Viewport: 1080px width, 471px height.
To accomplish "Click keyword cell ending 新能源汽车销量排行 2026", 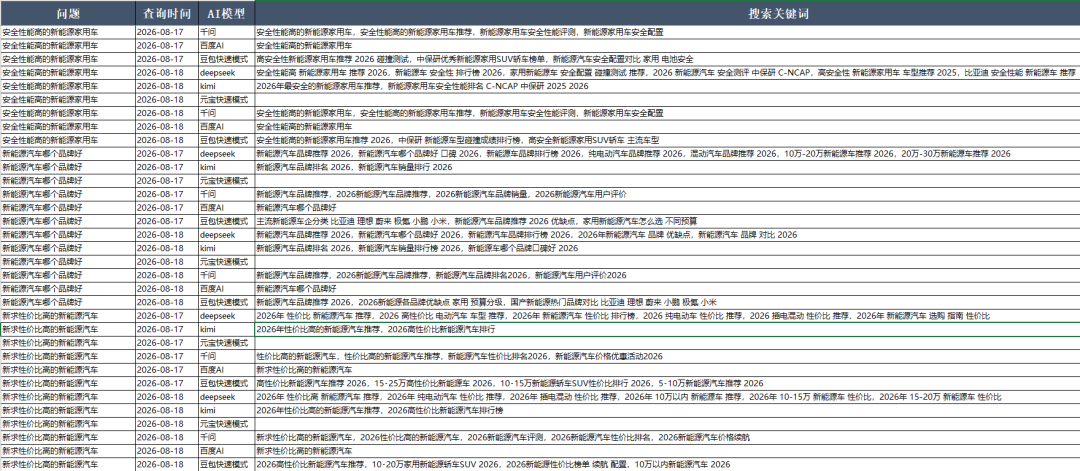I will click(667, 167).
